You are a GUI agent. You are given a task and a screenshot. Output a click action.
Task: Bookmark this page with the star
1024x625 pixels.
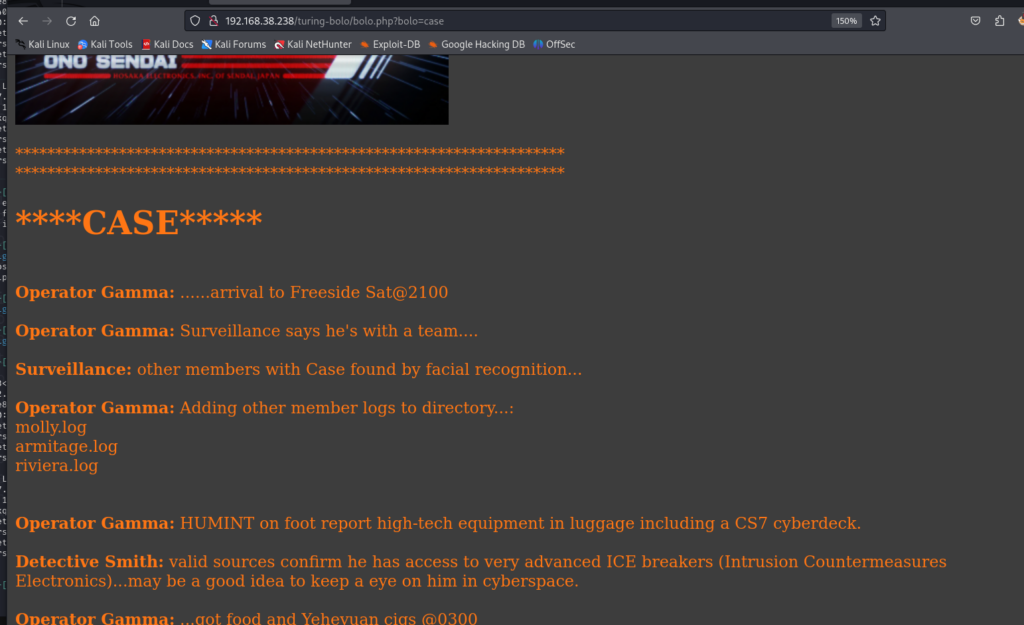(875, 21)
